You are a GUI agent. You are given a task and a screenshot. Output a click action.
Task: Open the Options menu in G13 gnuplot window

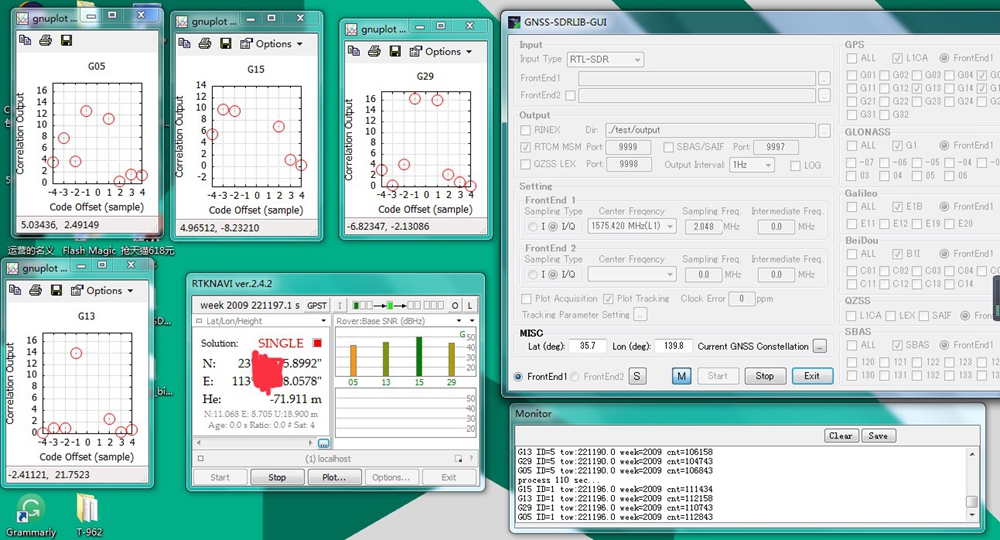[x=102, y=290]
